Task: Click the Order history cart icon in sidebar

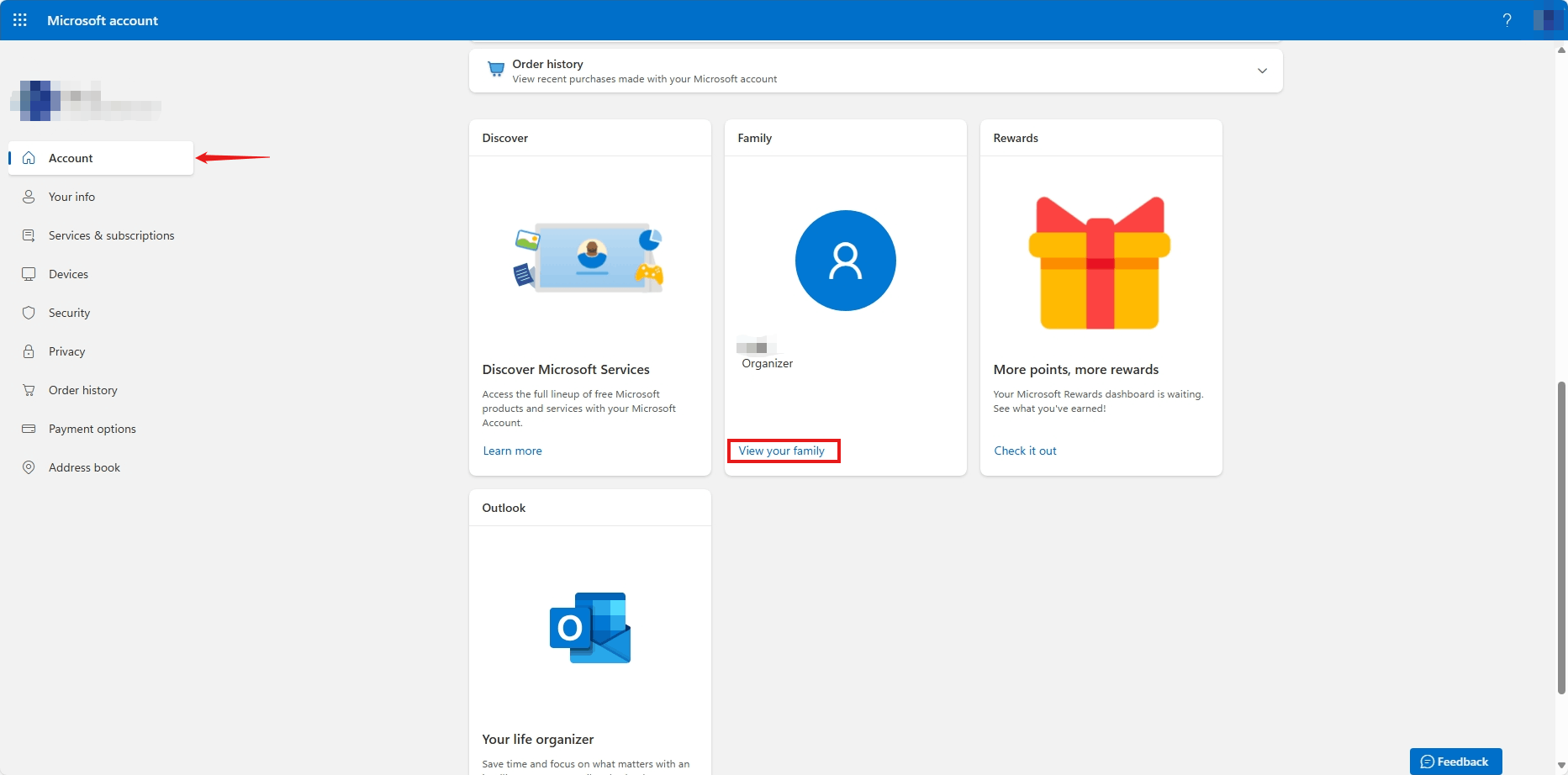Action: (29, 390)
